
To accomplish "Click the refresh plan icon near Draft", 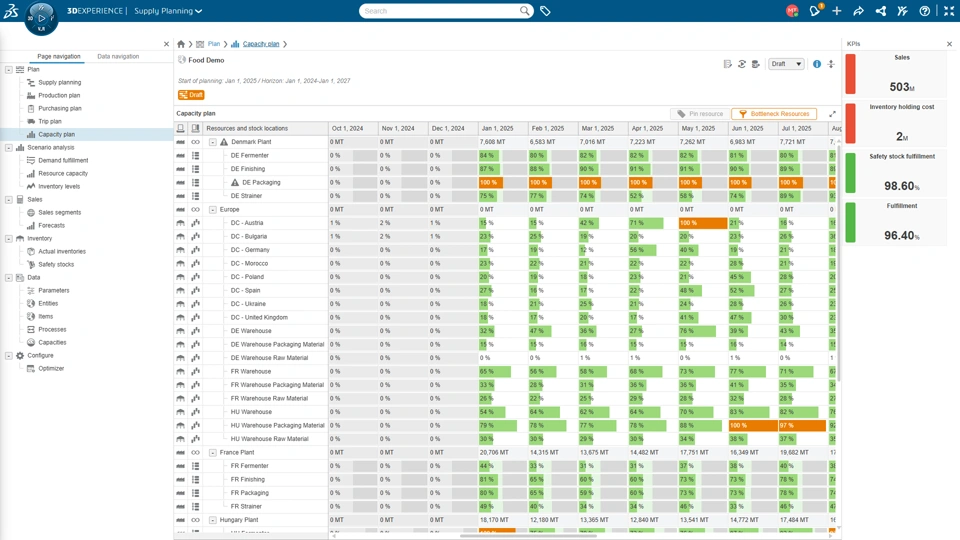I will 741,64.
